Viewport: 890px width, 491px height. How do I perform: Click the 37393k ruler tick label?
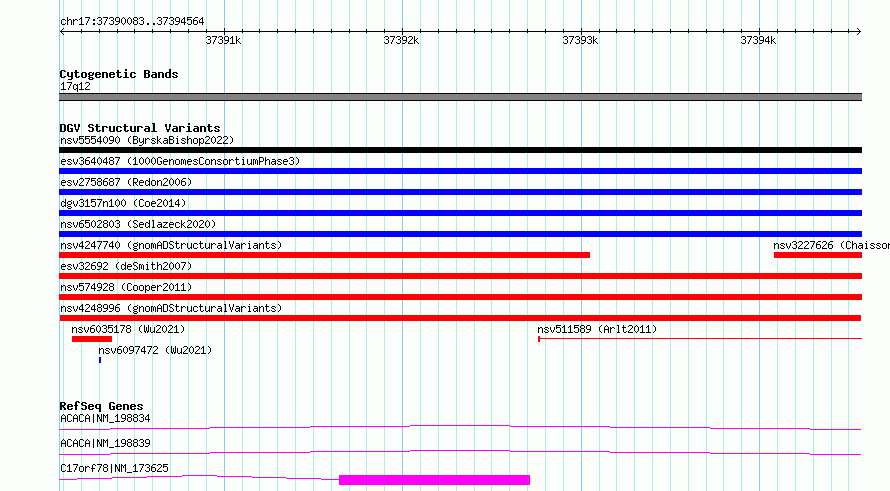[x=580, y=40]
